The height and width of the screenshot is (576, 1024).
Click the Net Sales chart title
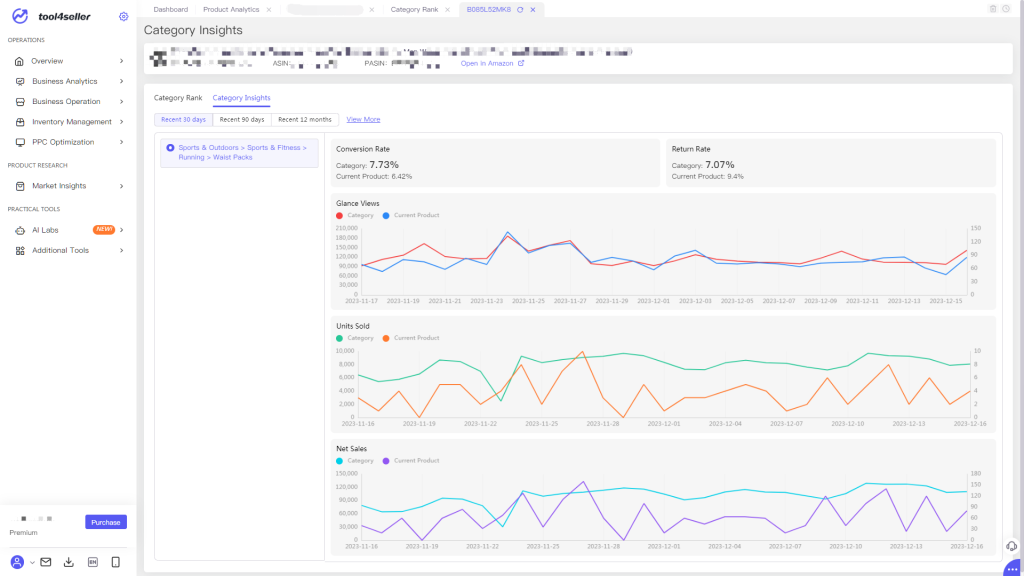pos(351,449)
